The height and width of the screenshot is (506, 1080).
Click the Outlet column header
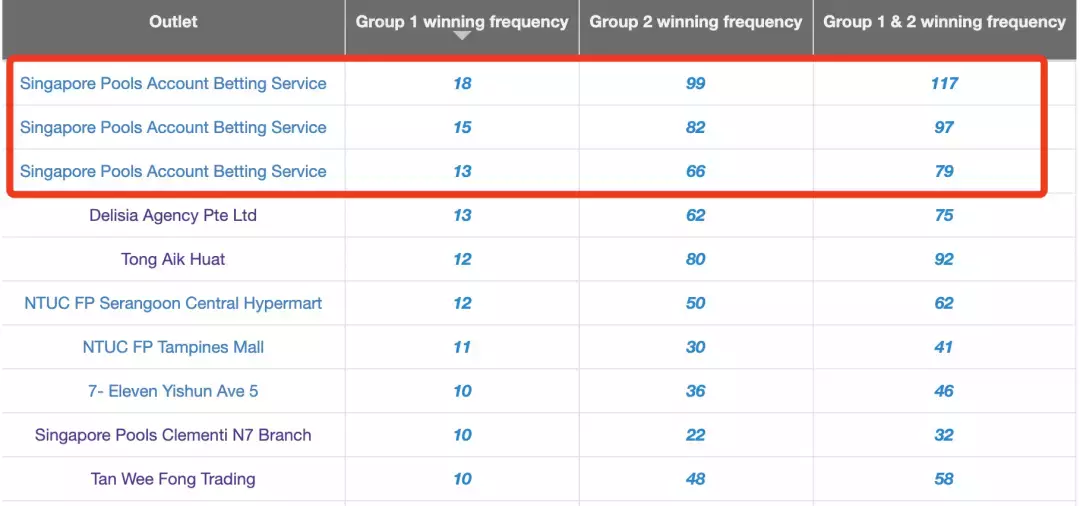pyautogui.click(x=173, y=21)
